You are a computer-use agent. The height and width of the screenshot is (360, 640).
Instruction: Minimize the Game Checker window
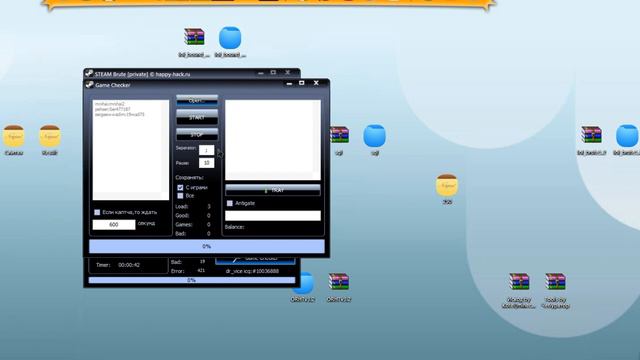(x=289, y=83)
